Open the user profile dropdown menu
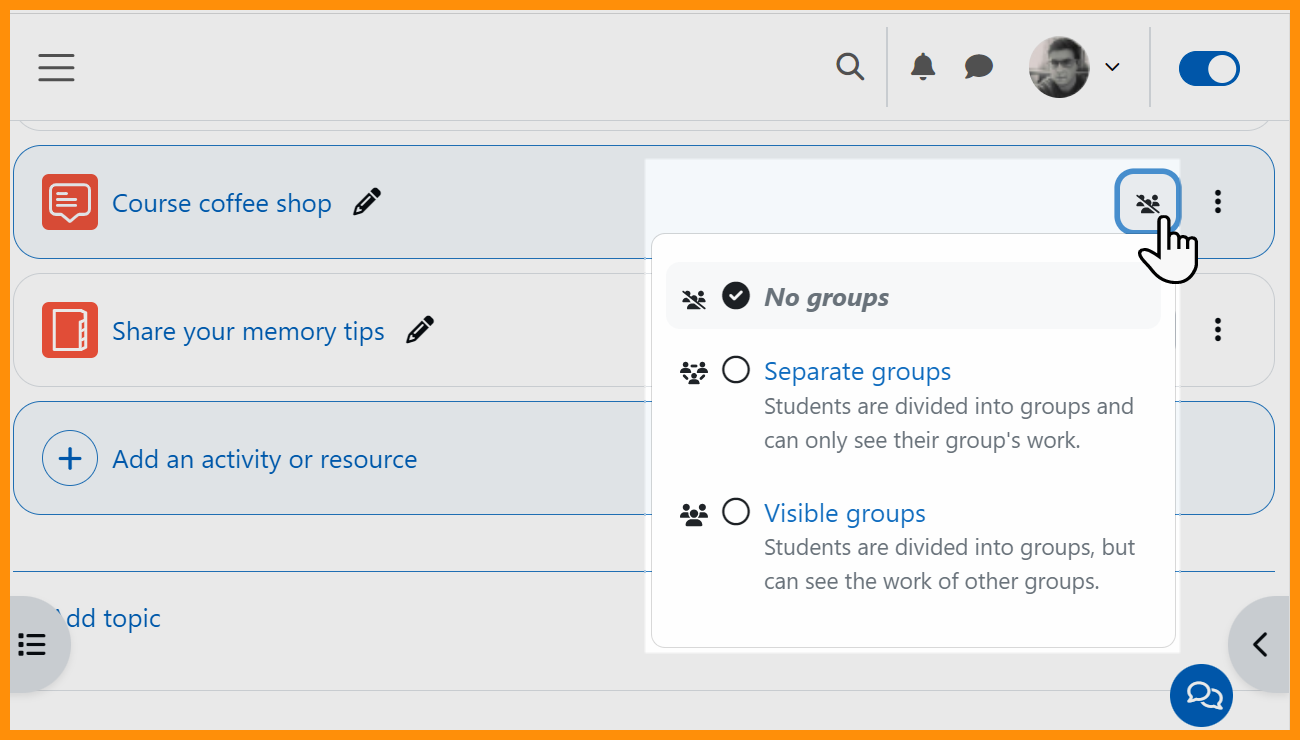Screen dimensions: 1300x740 (x=1075, y=67)
